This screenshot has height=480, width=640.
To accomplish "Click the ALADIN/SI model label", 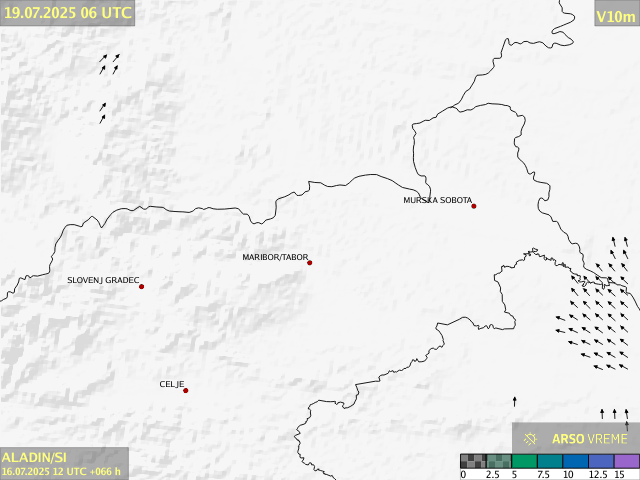I will point(34,457).
